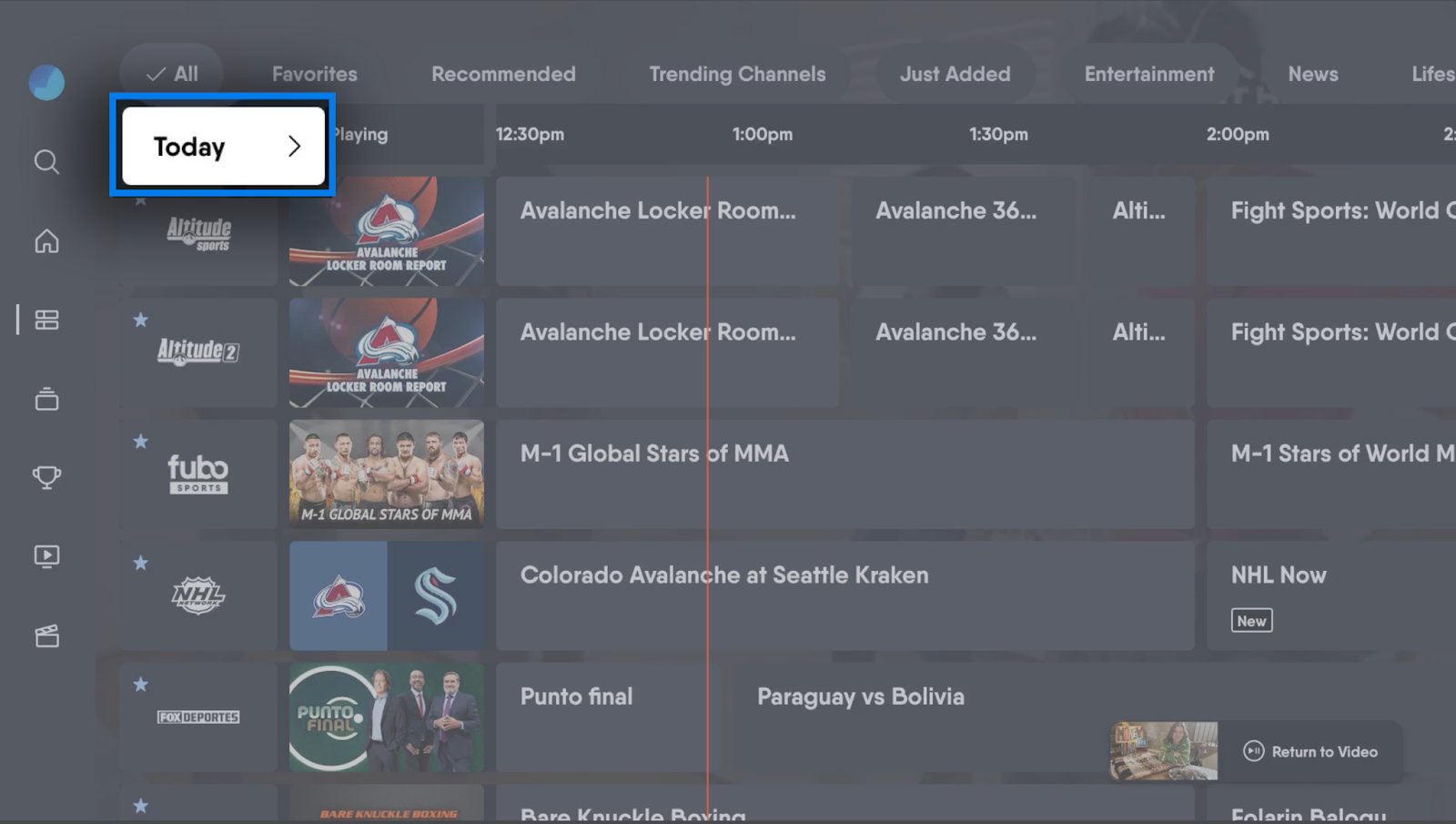Screen dimensions: 1456x824
Task: Select the All filter tab
Action: tap(172, 74)
